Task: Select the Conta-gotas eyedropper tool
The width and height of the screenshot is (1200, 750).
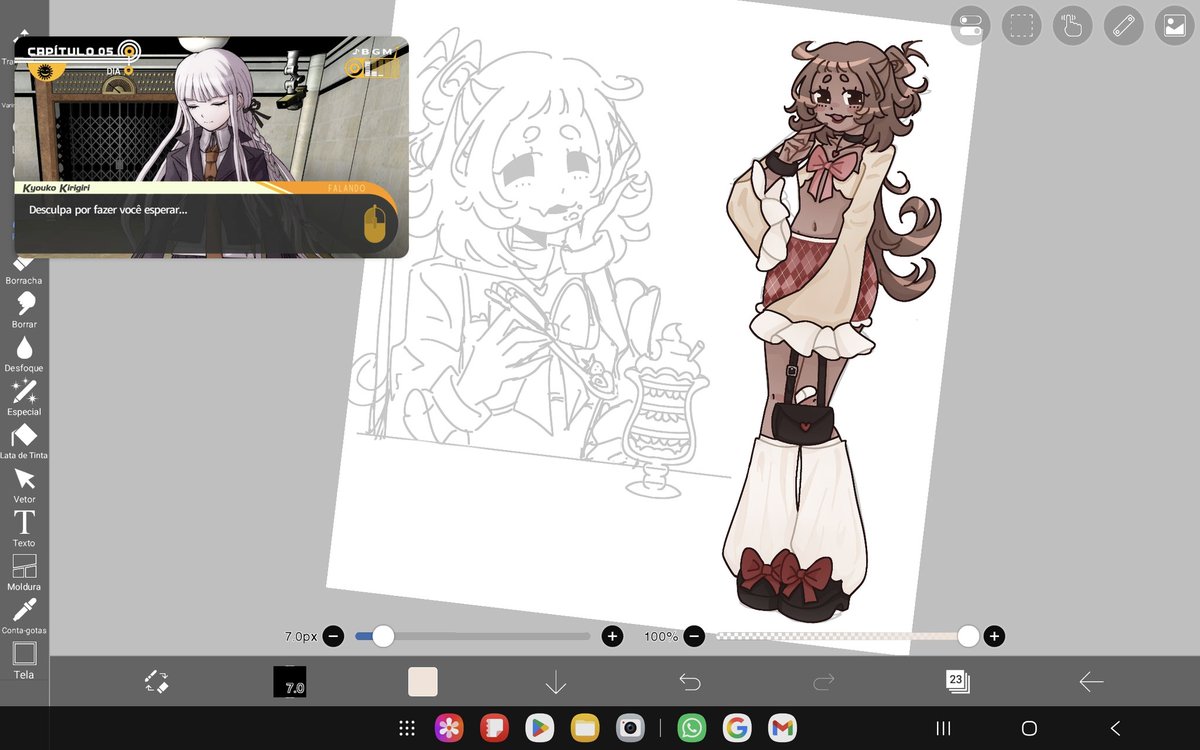Action: [24, 616]
